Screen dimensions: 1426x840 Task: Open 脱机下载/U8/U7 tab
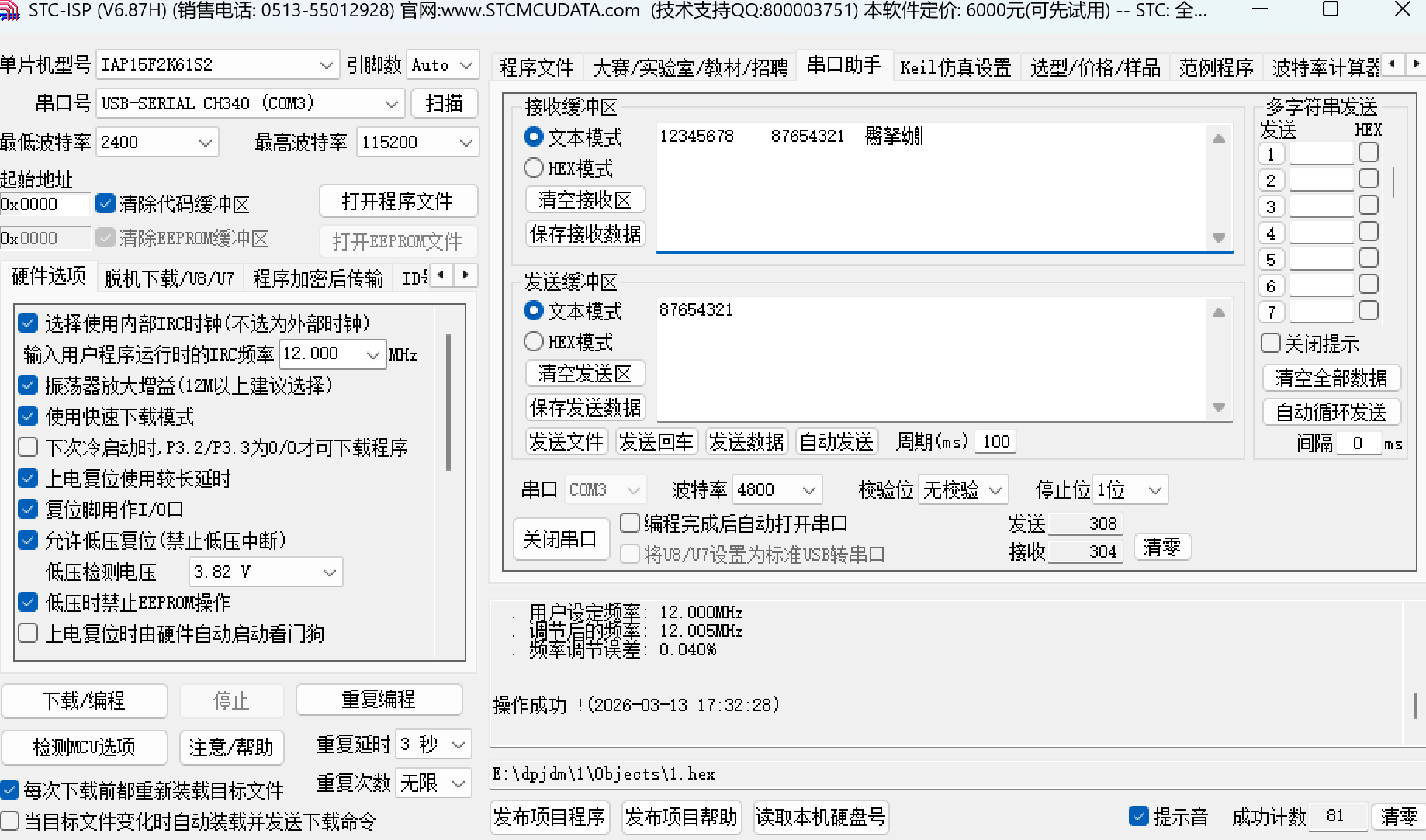[x=169, y=278]
